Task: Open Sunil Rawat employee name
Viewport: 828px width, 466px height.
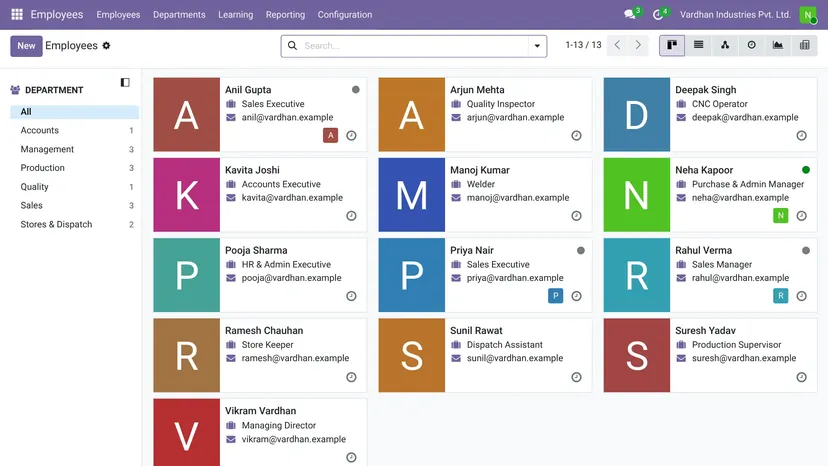Action: pyautogui.click(x=476, y=331)
